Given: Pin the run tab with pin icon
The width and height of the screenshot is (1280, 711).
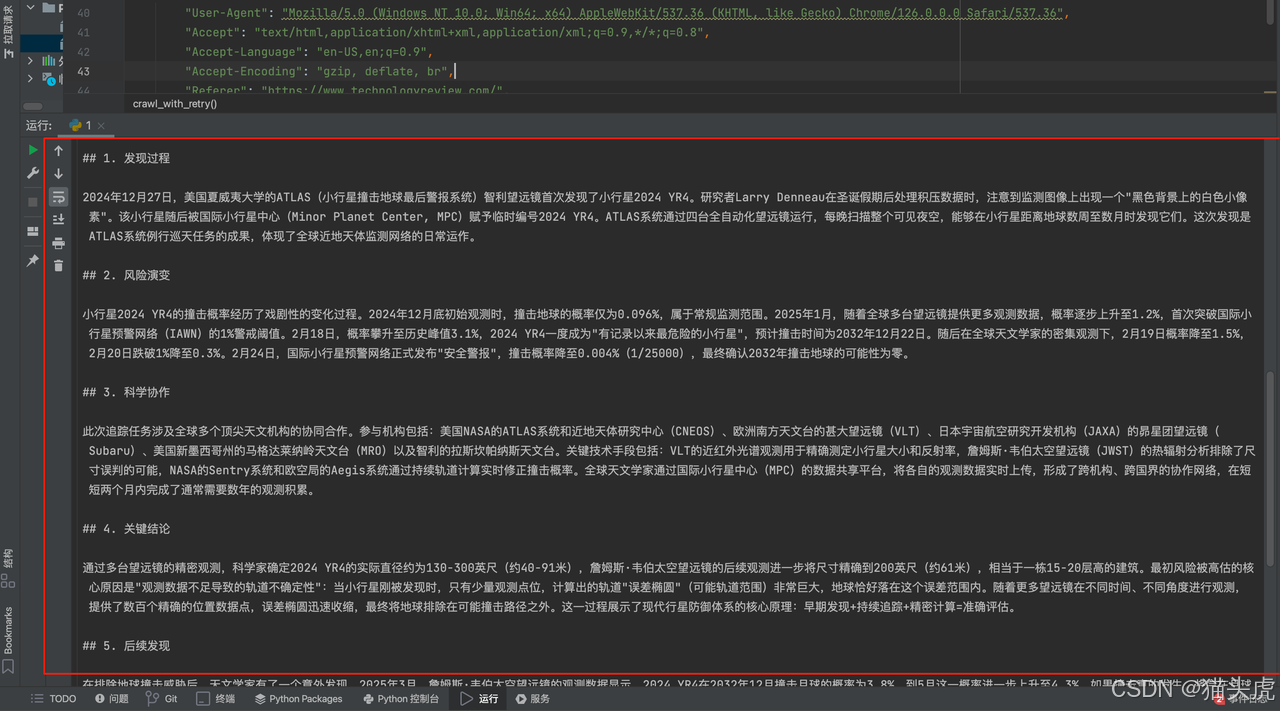Looking at the screenshot, I should click(x=33, y=260).
